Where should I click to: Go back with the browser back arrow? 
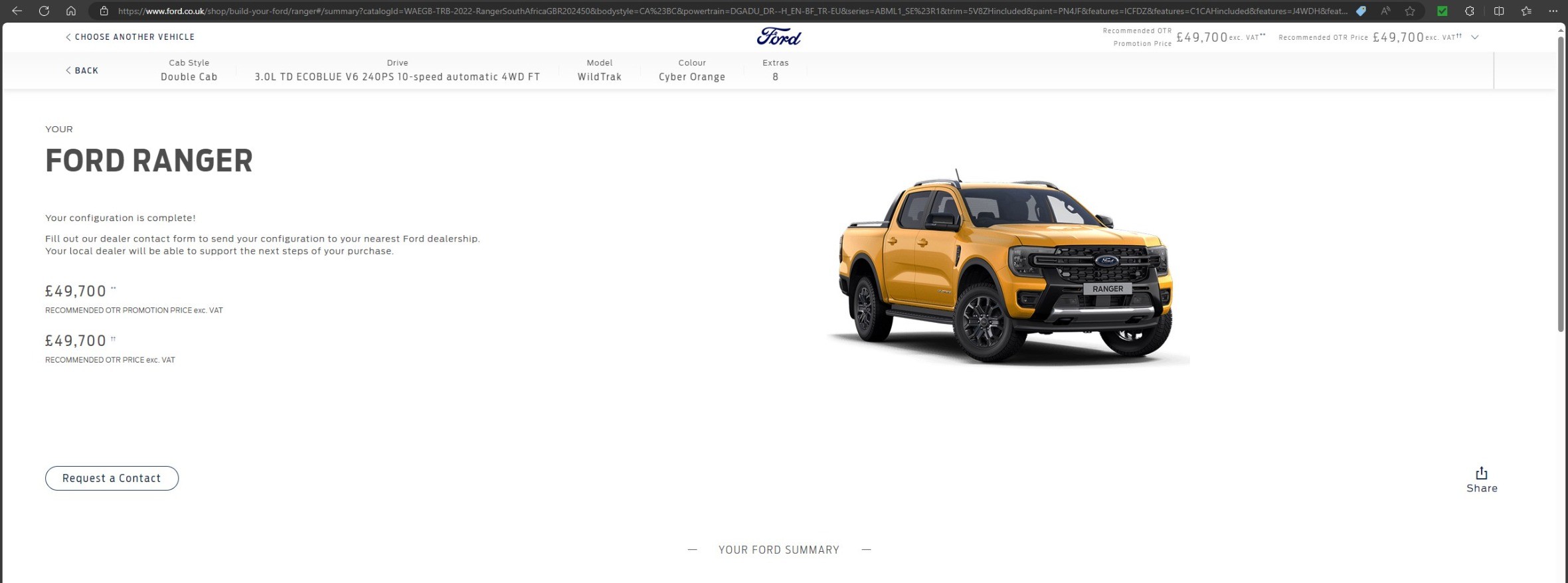click(17, 11)
